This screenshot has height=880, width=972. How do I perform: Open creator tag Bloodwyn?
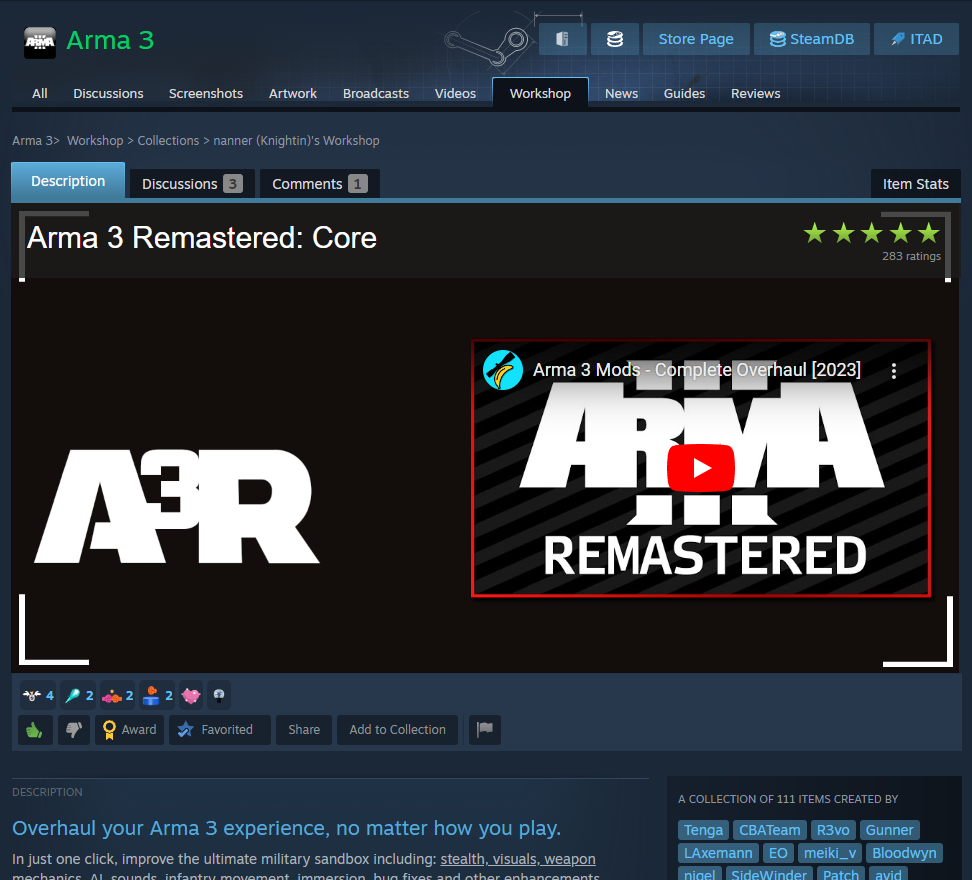click(x=904, y=853)
